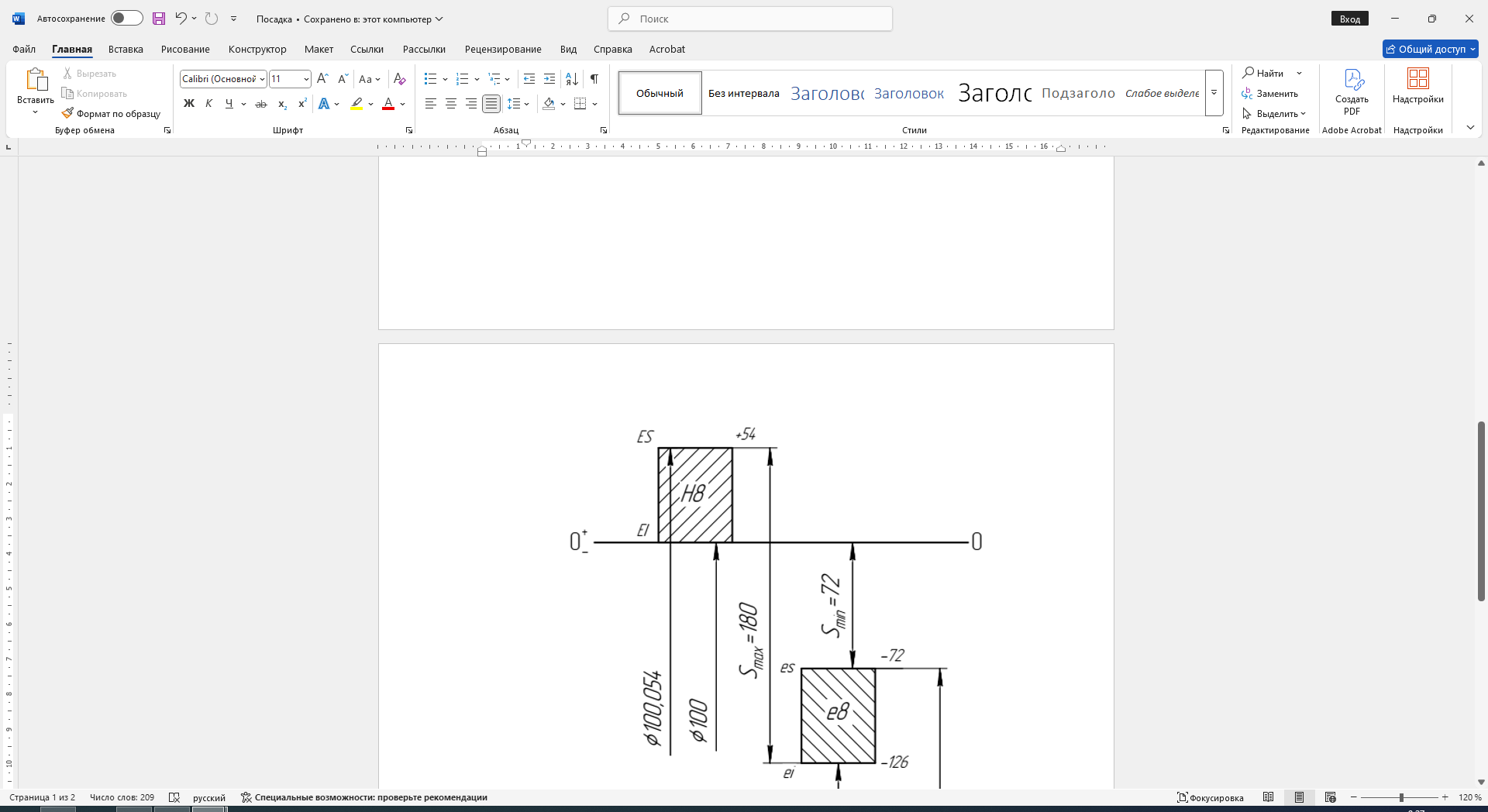Open the Выделить dropdown

[1274, 114]
